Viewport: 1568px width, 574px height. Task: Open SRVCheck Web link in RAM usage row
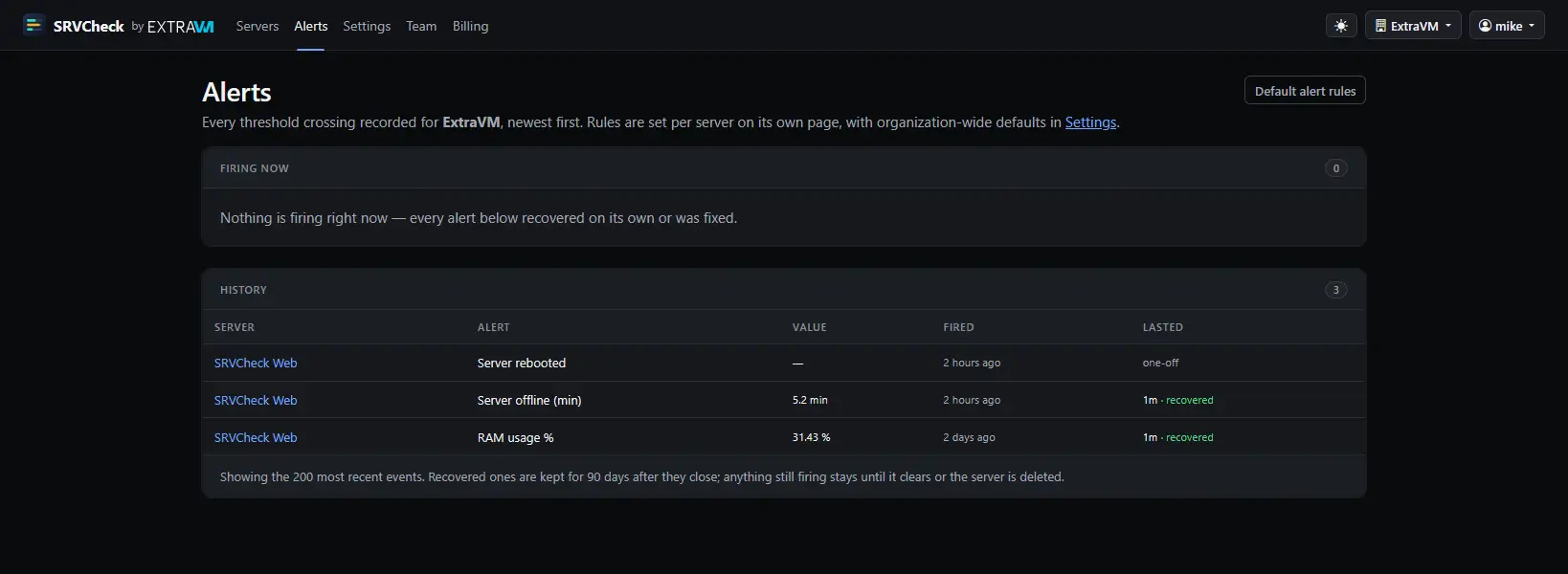tap(256, 437)
